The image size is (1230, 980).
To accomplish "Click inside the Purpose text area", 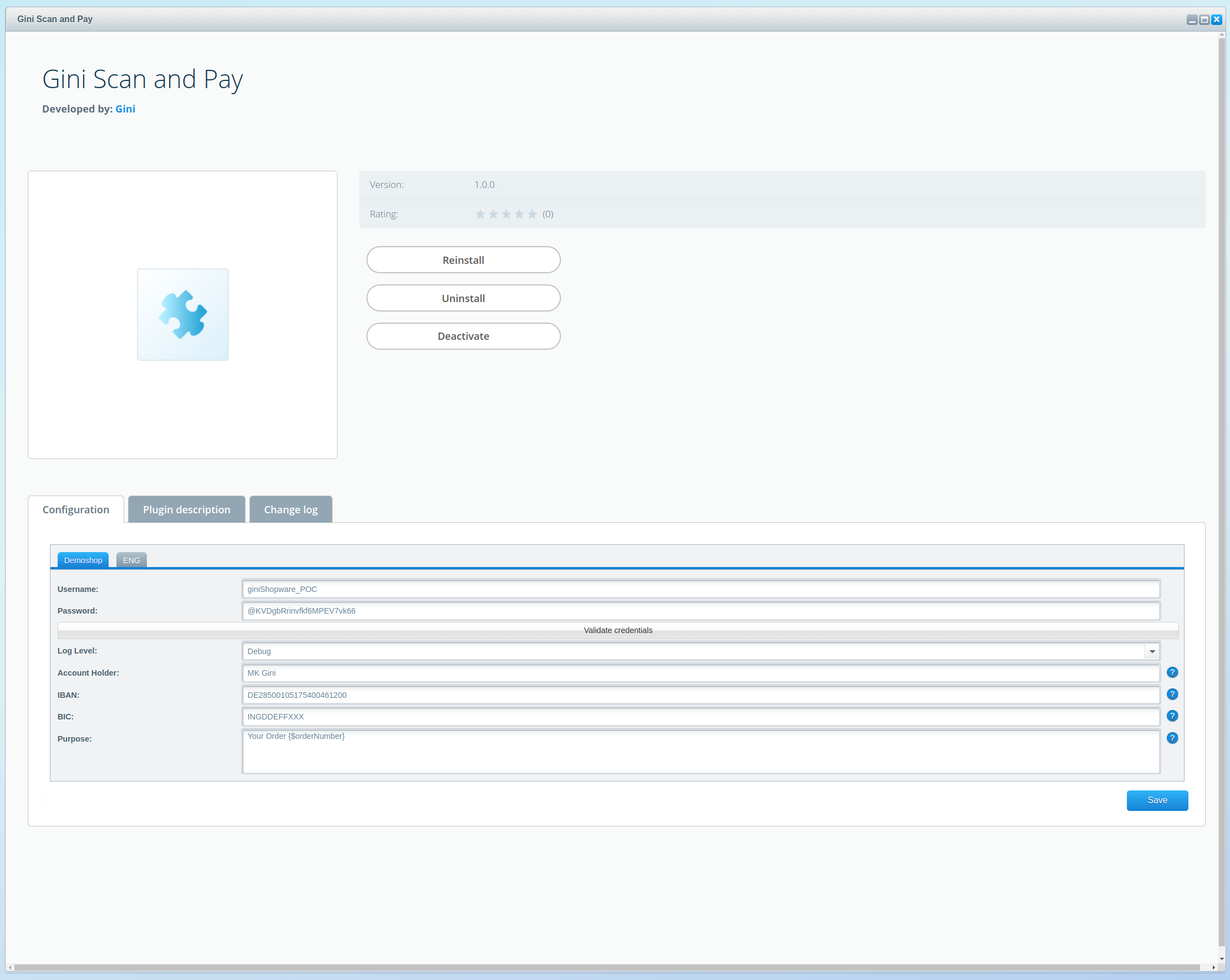I will pos(701,751).
